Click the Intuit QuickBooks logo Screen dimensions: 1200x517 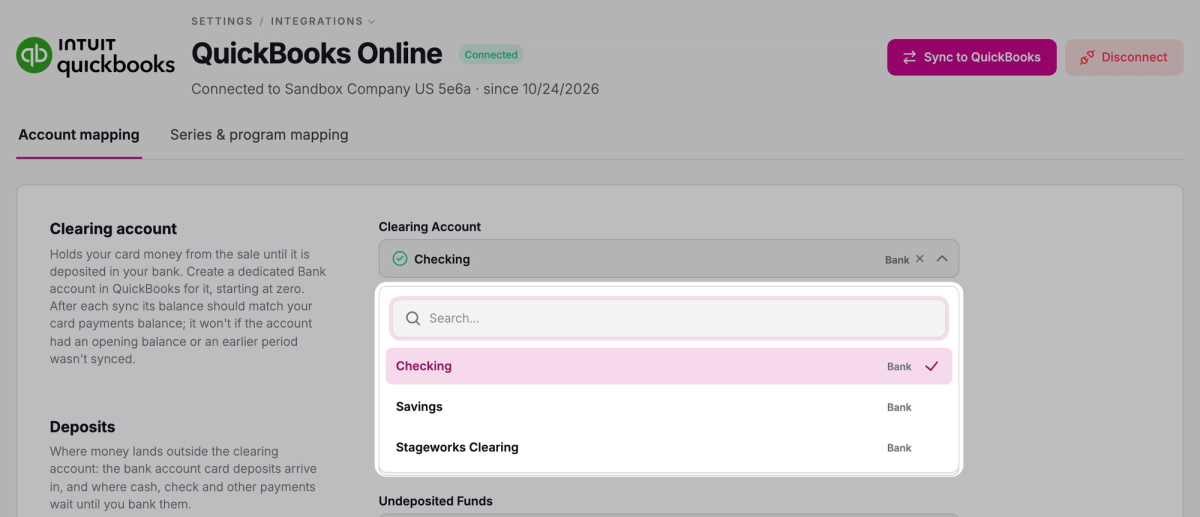click(x=96, y=57)
